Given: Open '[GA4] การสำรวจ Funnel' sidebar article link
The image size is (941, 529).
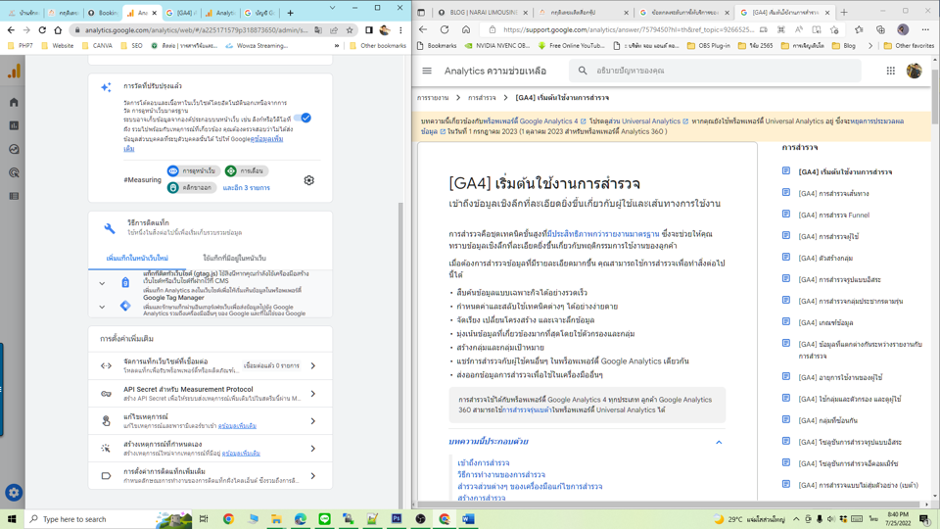Looking at the screenshot, I should point(833,215).
